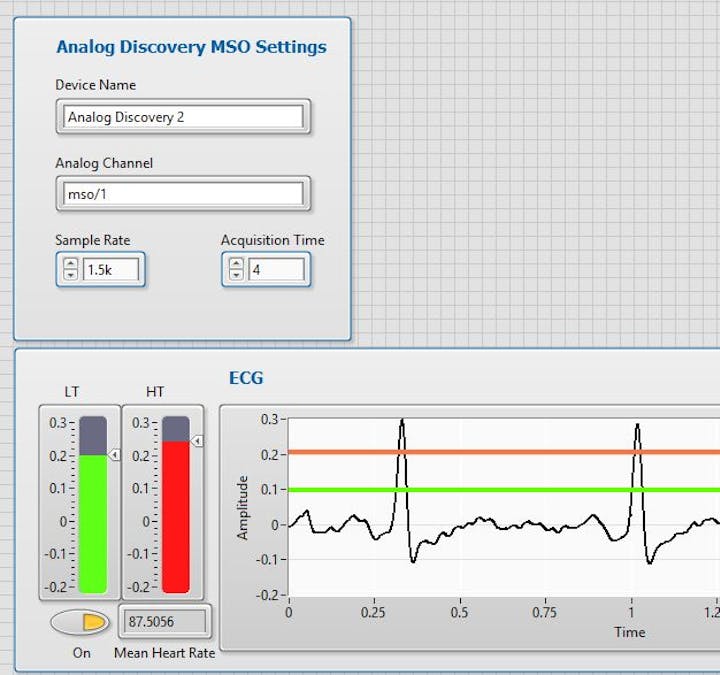This screenshot has width=720, height=675.
Task: Click the green LT slider fill bar
Action: click(93, 523)
